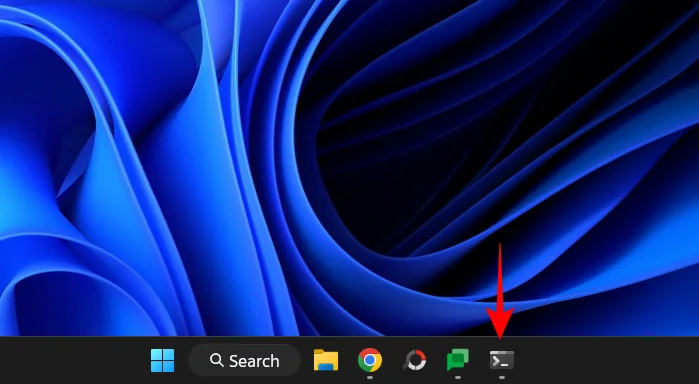Viewport: 699px width, 384px height.
Task: Open the Windows Start menu
Action: pos(163,360)
